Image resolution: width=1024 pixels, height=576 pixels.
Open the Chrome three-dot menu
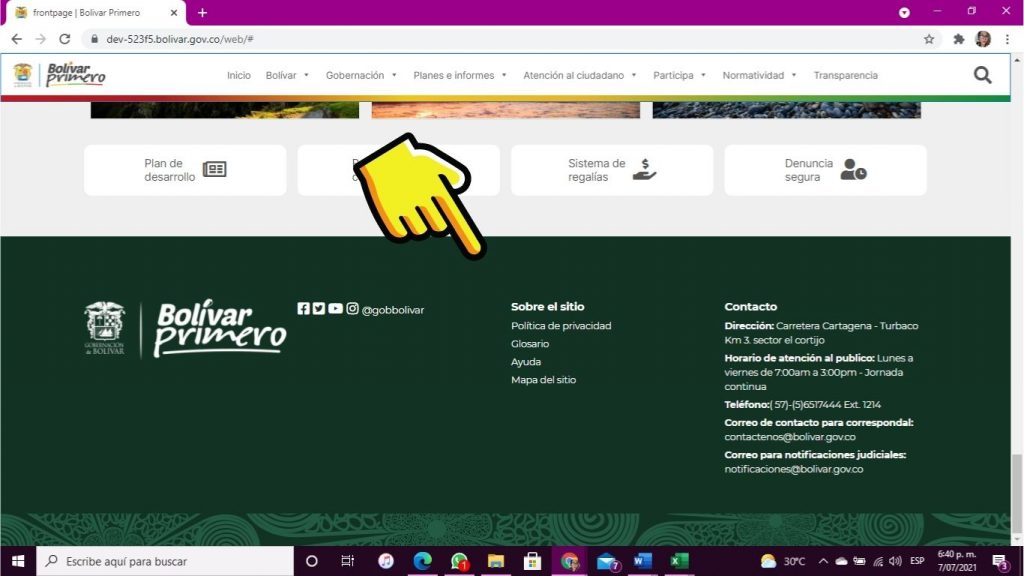pyautogui.click(x=1008, y=39)
